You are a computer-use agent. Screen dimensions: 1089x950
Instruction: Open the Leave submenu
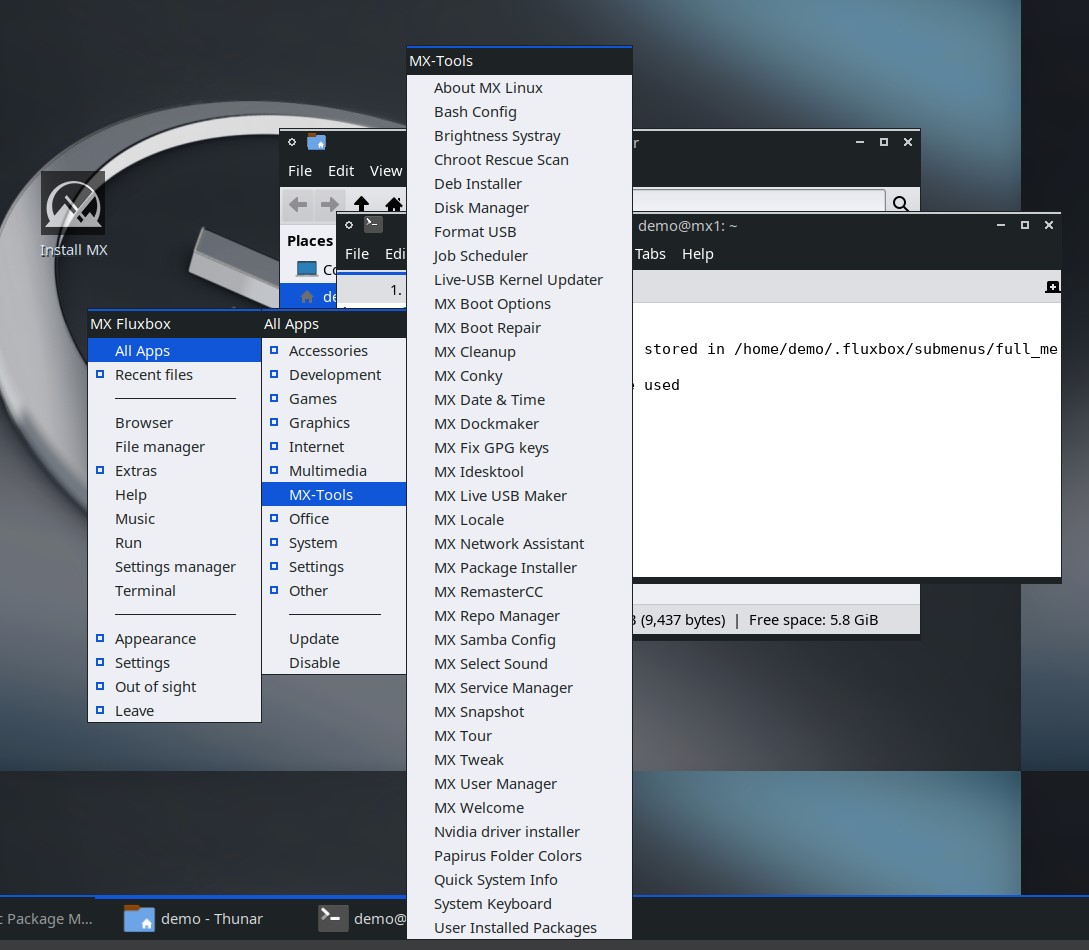(x=174, y=711)
